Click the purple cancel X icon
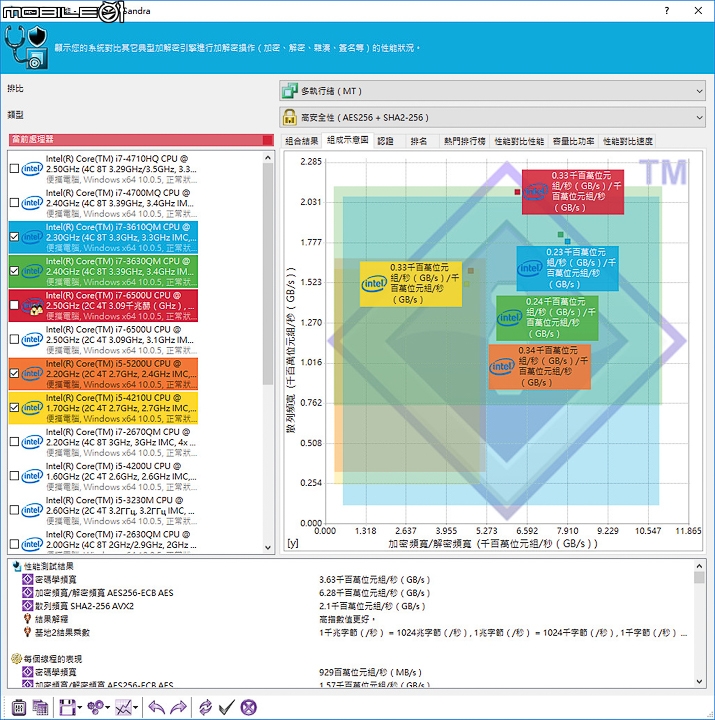 tap(248, 707)
